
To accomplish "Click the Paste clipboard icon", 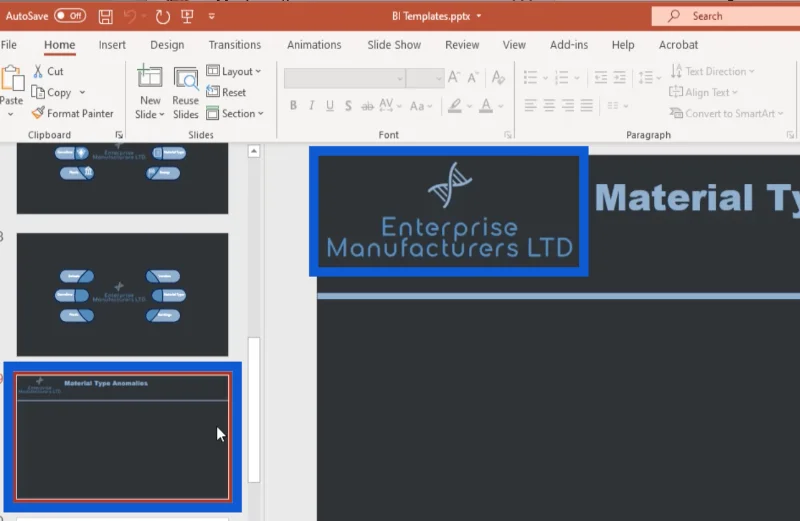I will point(12,78).
